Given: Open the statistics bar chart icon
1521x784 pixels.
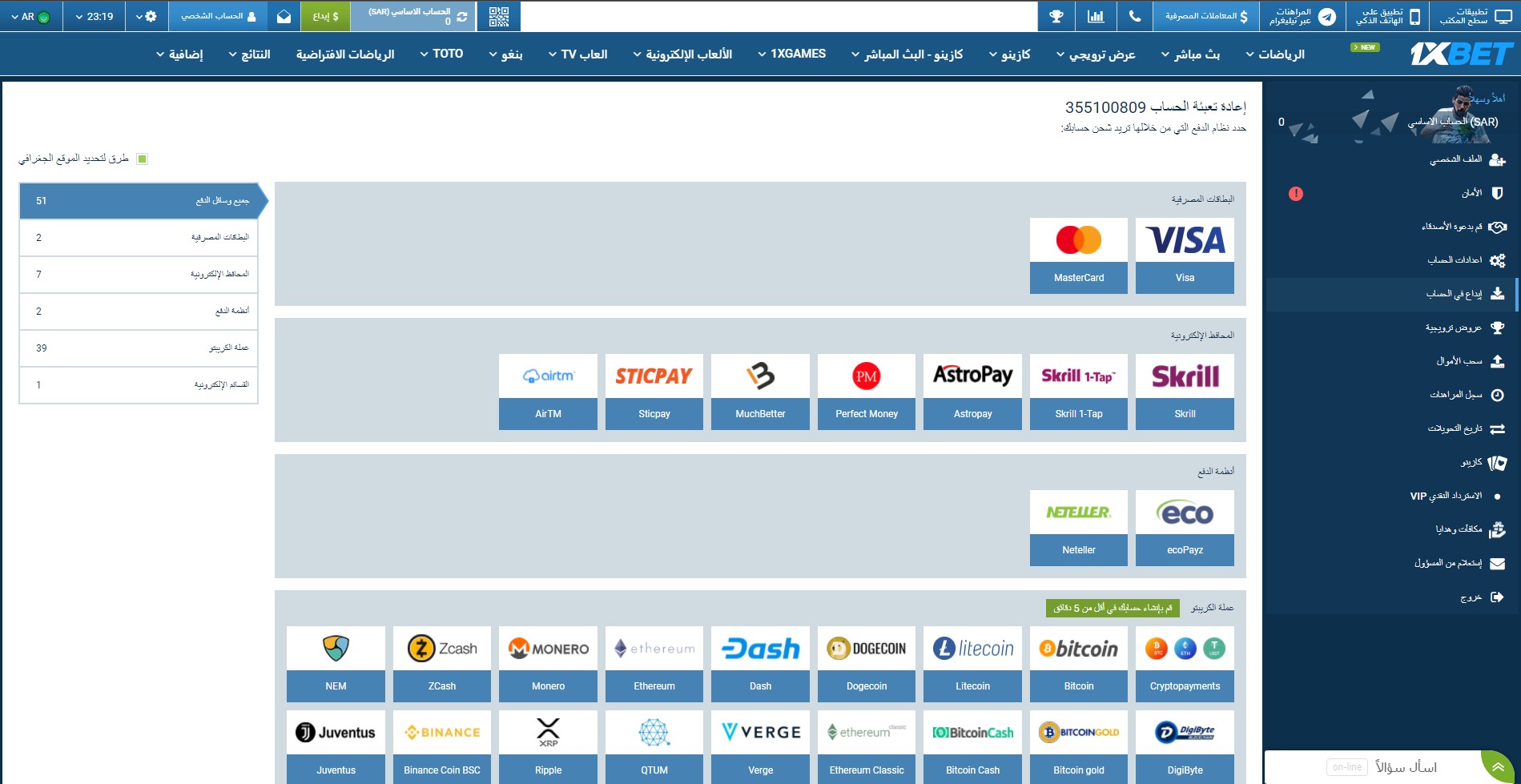Looking at the screenshot, I should pos(1095,17).
